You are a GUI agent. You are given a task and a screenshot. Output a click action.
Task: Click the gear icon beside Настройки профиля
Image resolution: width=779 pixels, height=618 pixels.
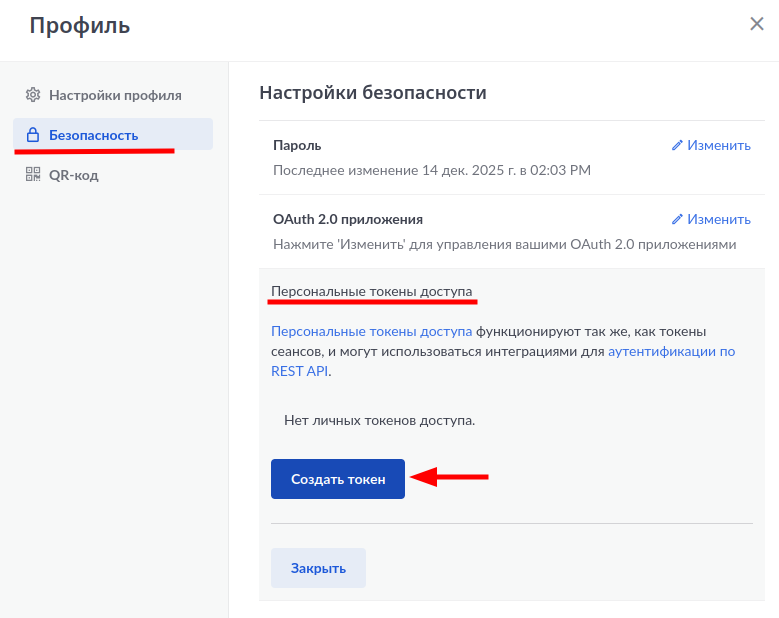tap(32, 95)
